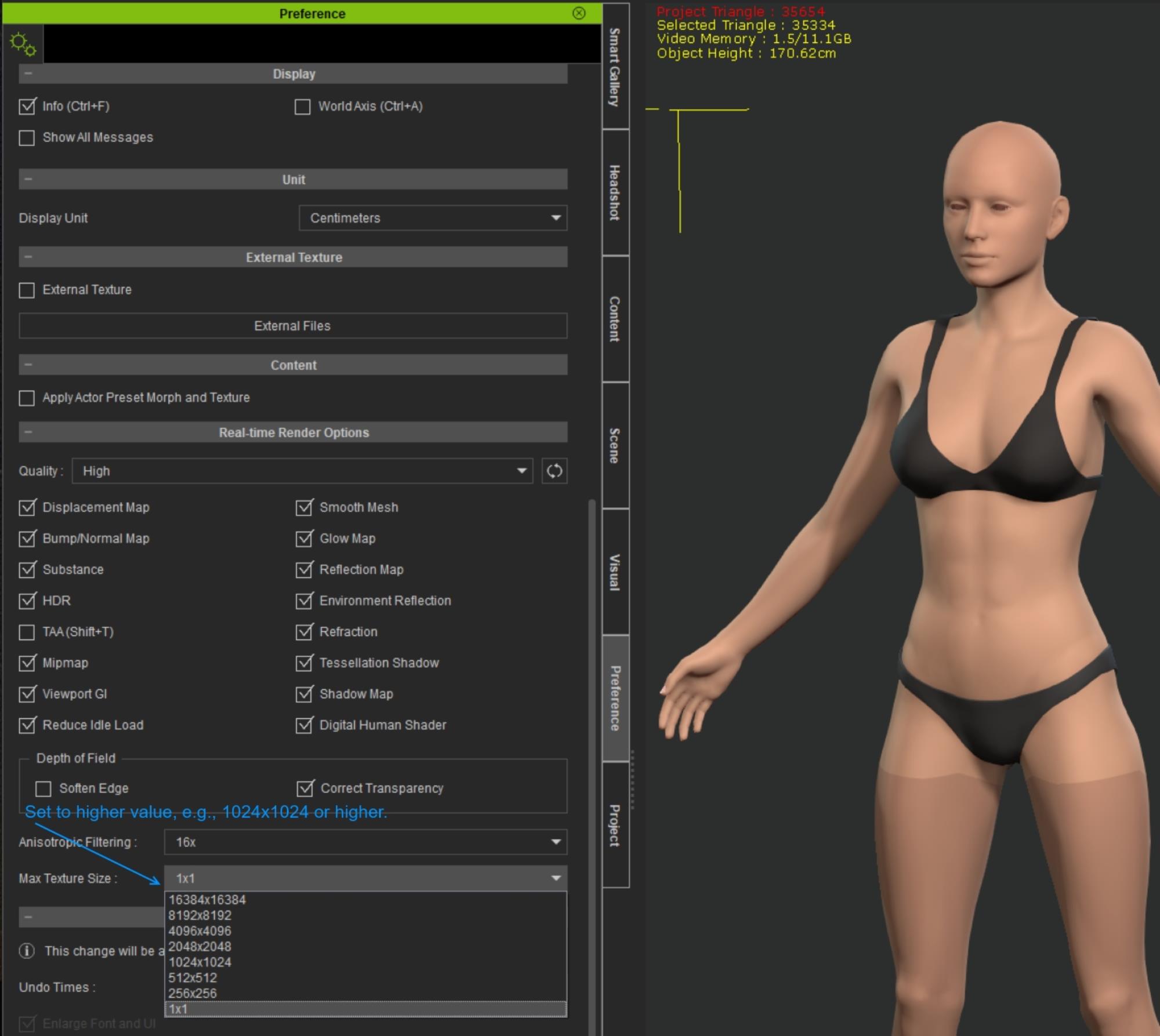Click the Video Memory info text

point(753,39)
